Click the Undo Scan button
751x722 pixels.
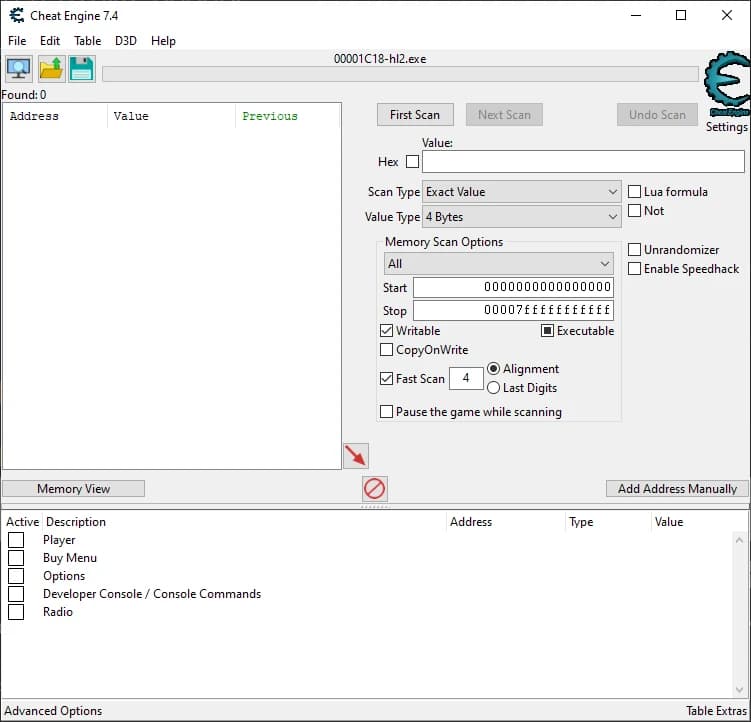click(657, 115)
